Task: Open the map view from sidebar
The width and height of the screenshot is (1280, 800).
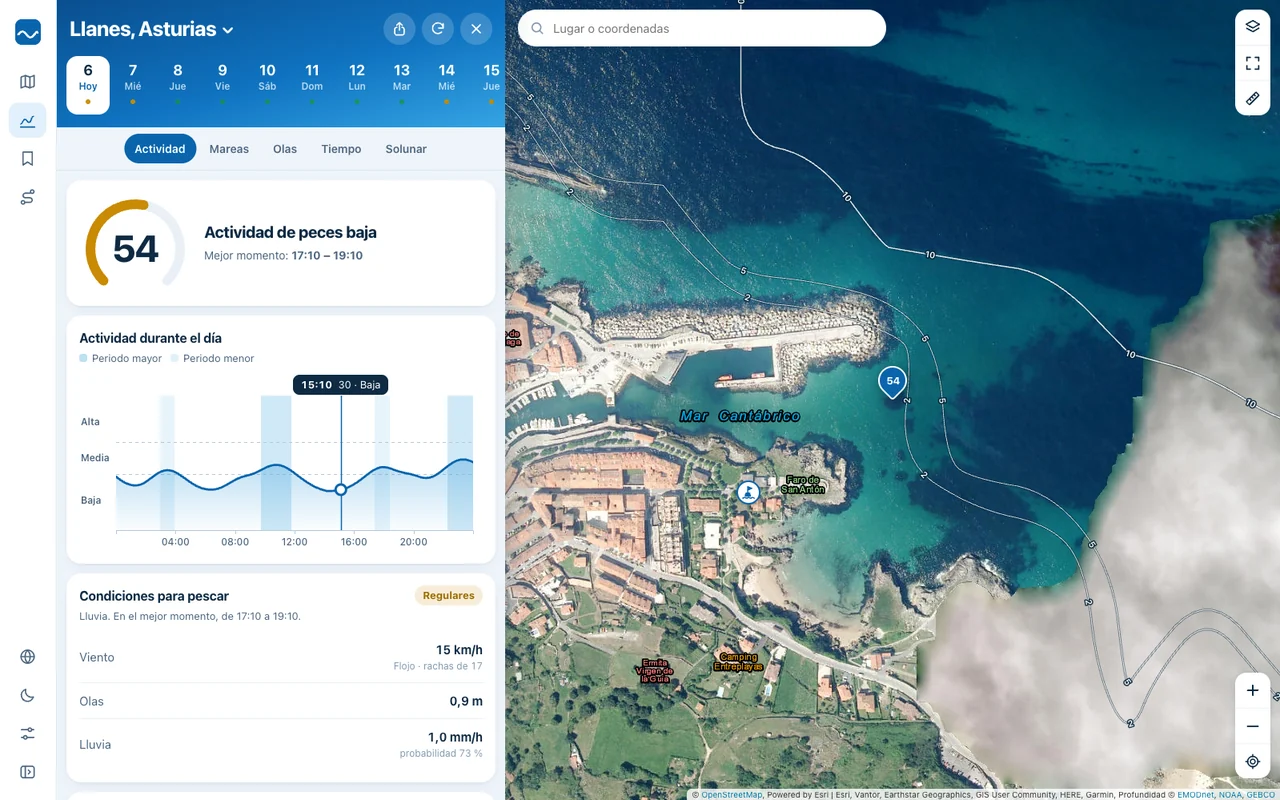Action: coord(28,82)
